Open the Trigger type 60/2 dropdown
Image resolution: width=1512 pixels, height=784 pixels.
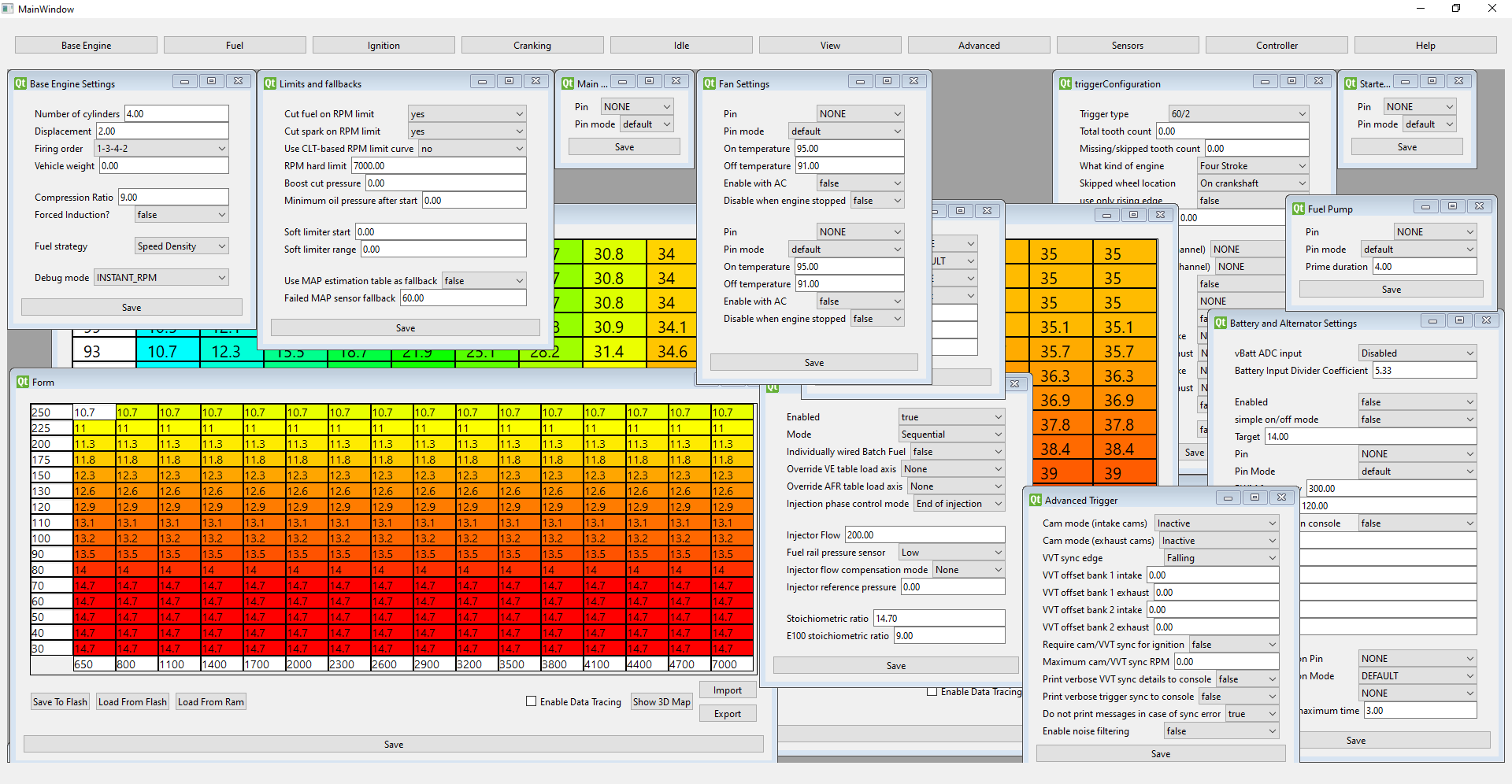tap(1239, 114)
